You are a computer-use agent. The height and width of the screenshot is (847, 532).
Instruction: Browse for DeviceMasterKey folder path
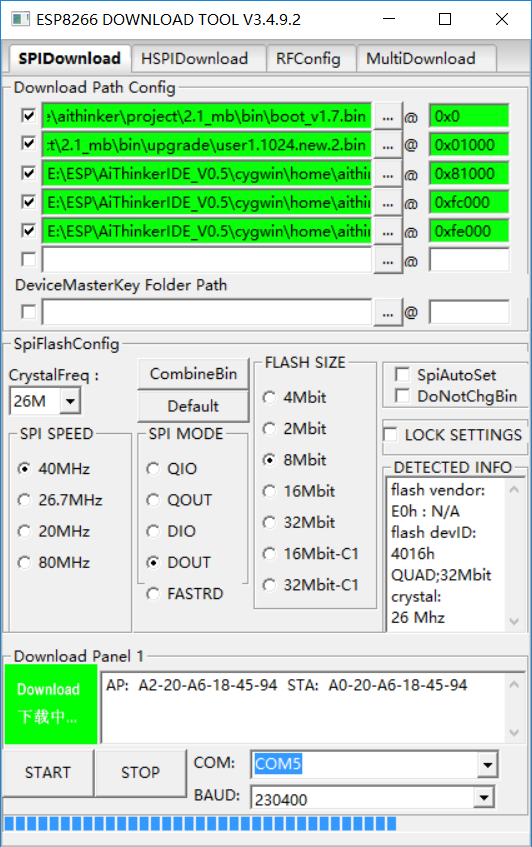click(388, 313)
